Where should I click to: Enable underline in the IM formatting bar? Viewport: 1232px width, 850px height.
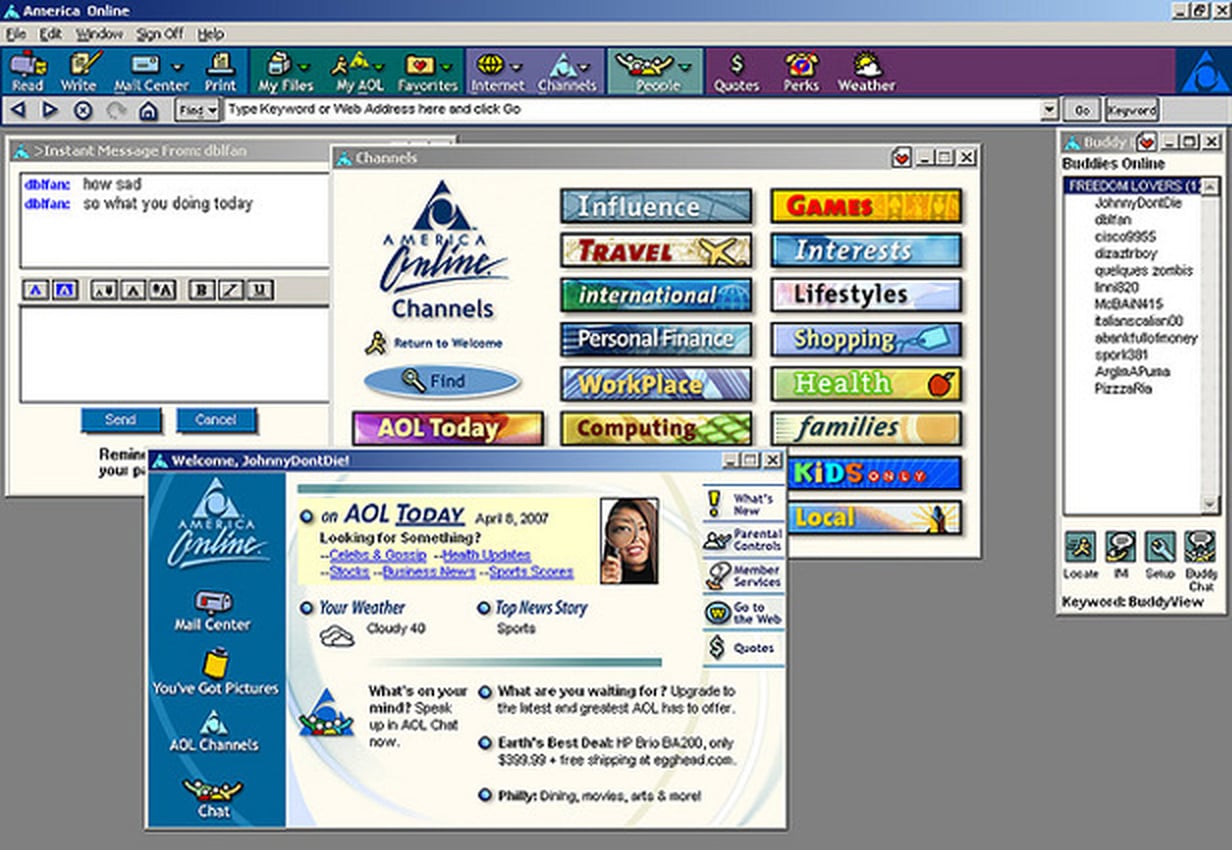point(257,289)
